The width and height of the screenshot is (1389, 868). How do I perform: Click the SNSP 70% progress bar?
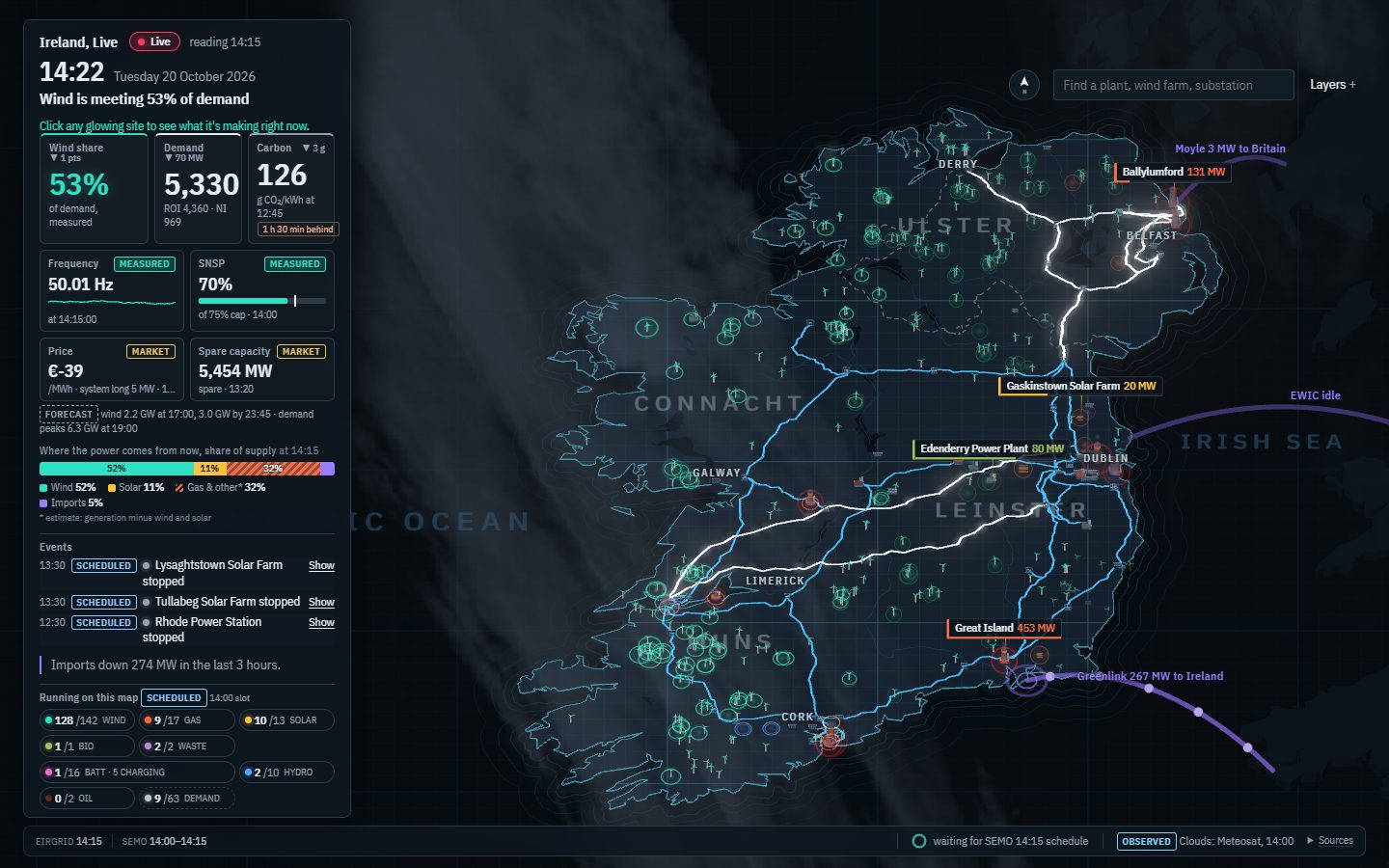point(262,301)
